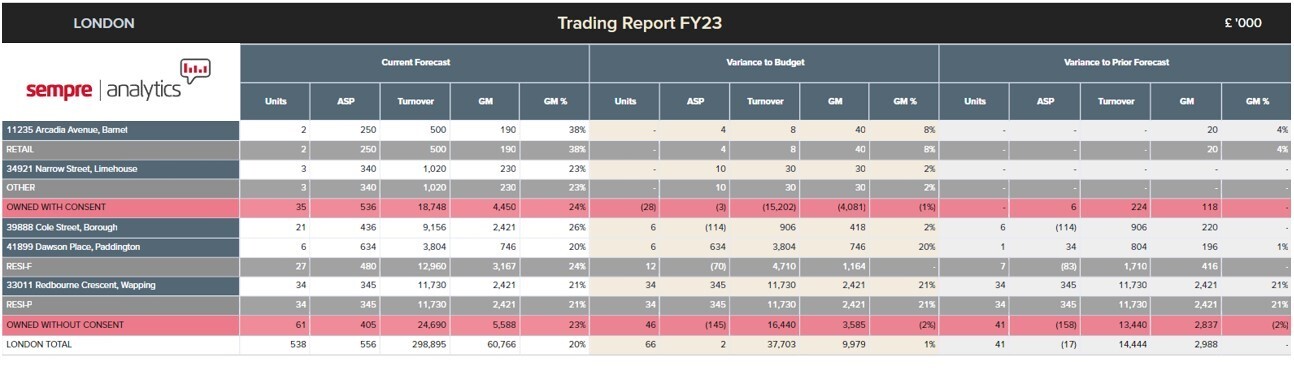The width and height of the screenshot is (1294, 377).
Task: Click the Turnover header under Current Forecast
Action: pyautogui.click(x=415, y=101)
